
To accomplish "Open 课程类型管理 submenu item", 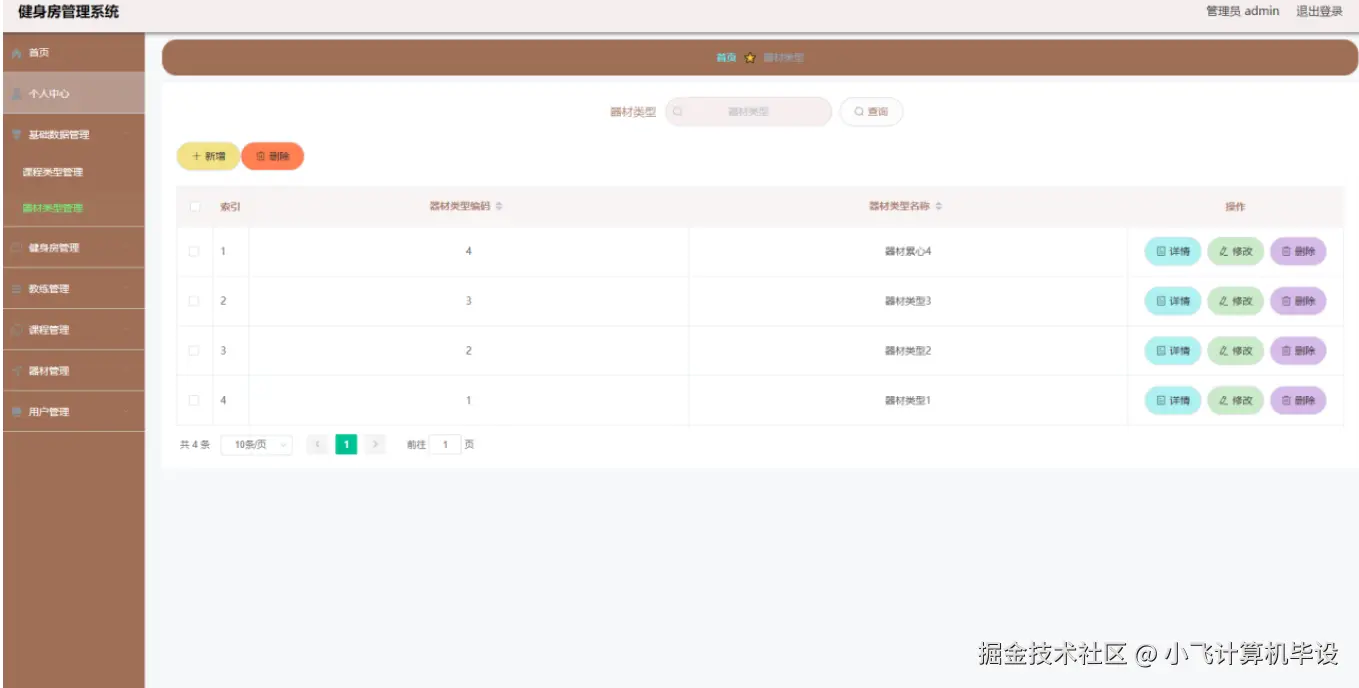I will click(x=74, y=172).
